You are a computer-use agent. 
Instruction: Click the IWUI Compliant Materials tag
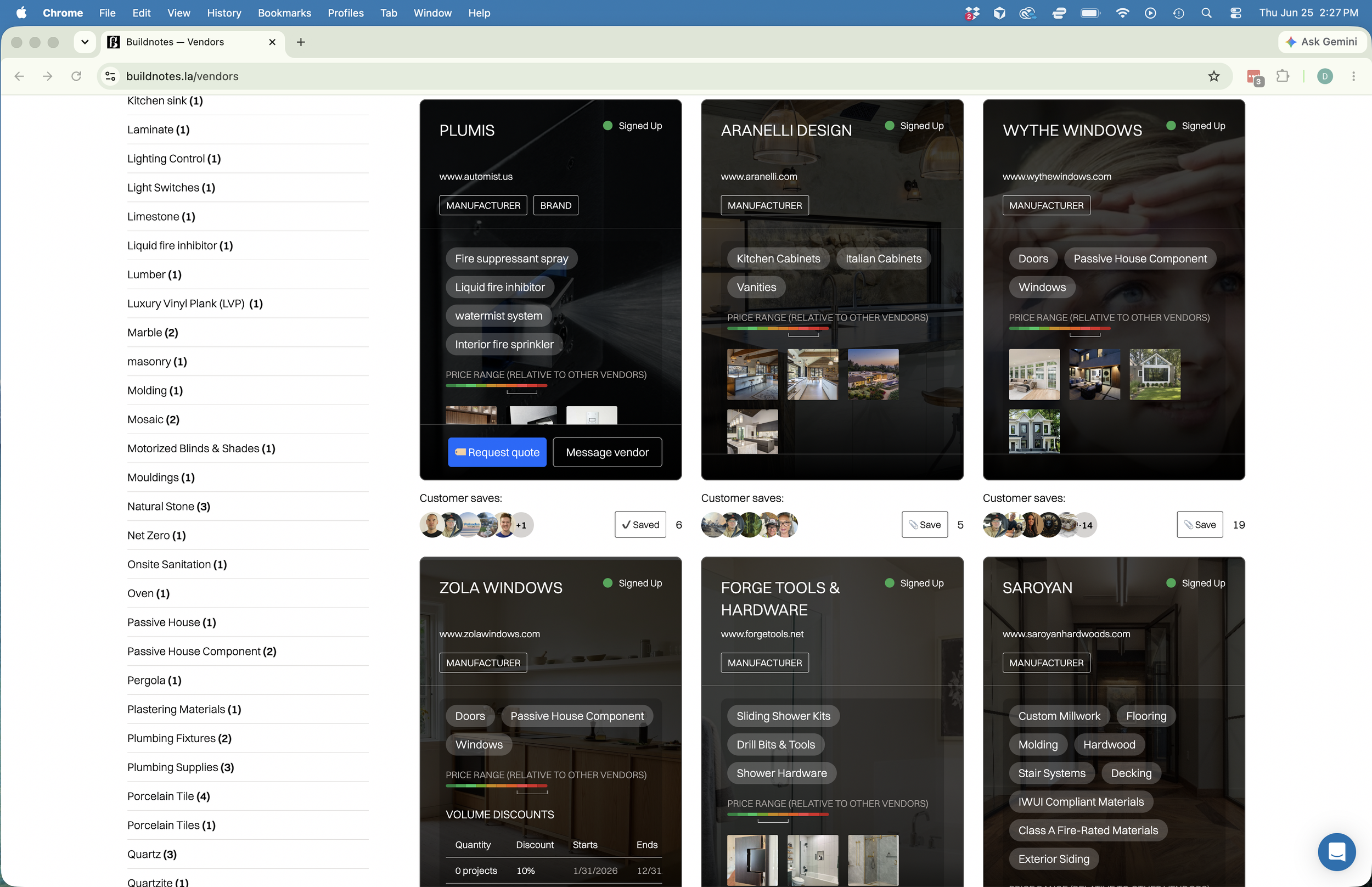tap(1080, 802)
